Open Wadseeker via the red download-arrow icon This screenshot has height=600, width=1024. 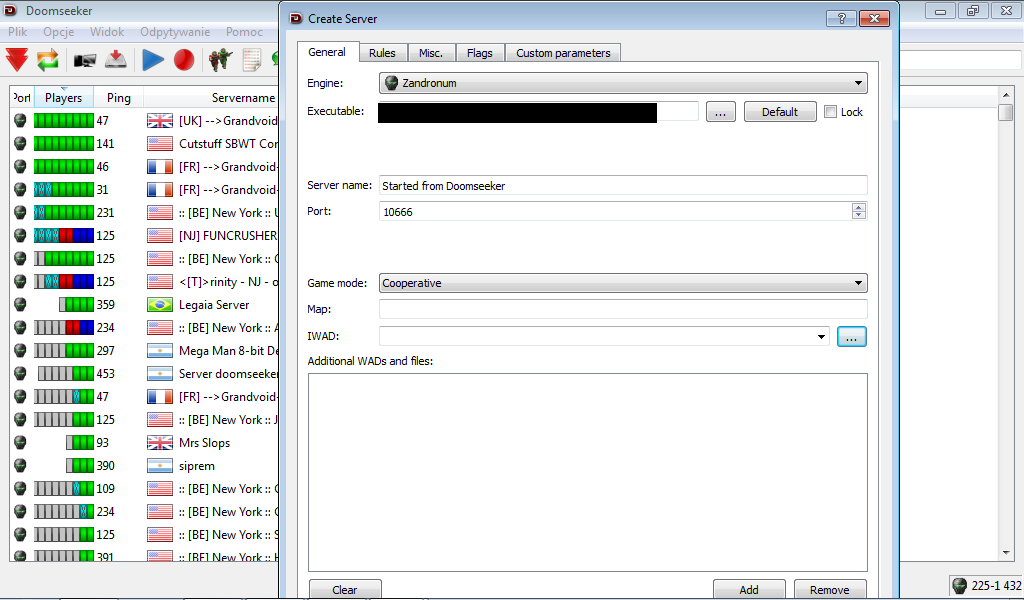point(116,60)
